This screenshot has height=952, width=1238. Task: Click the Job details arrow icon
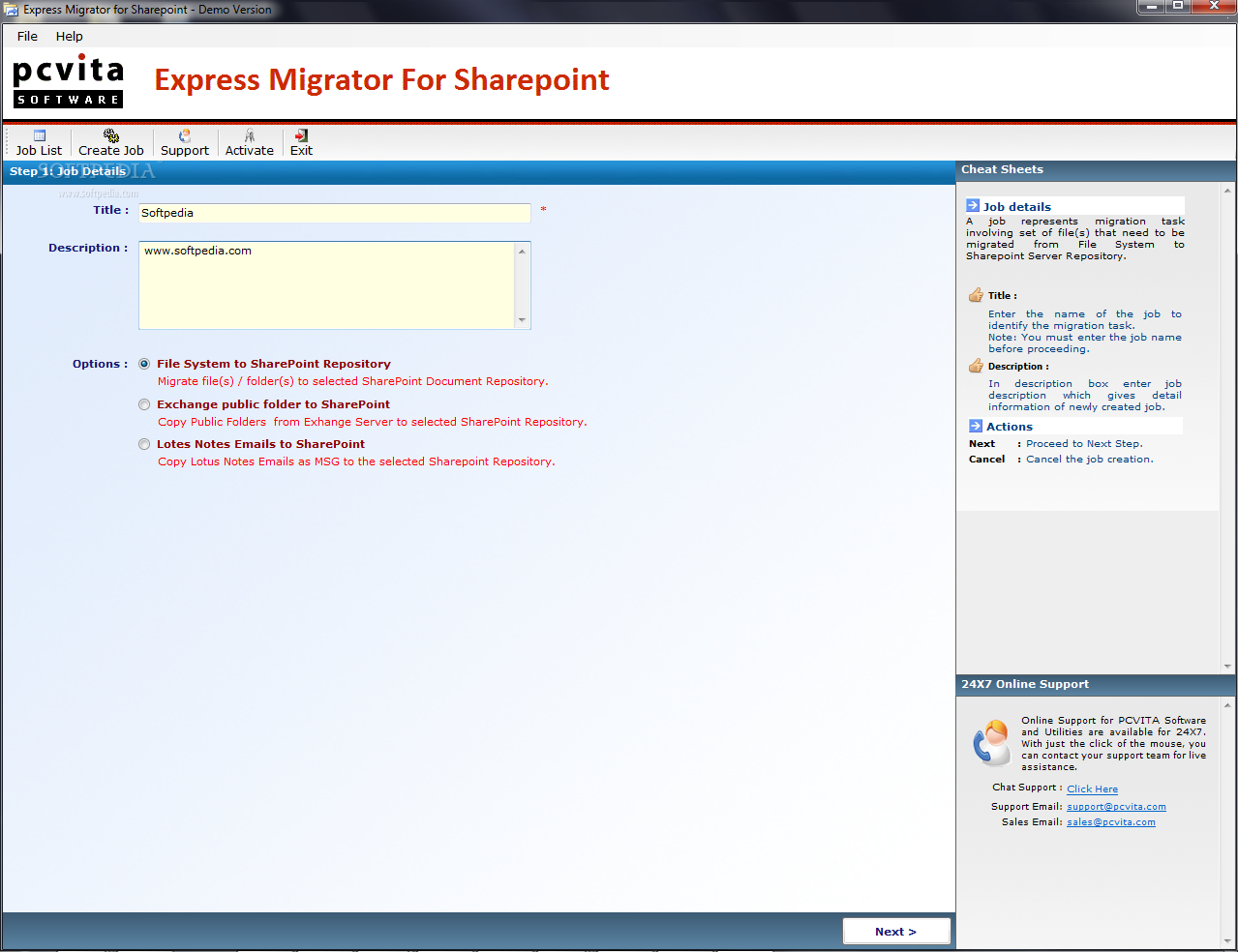click(973, 206)
